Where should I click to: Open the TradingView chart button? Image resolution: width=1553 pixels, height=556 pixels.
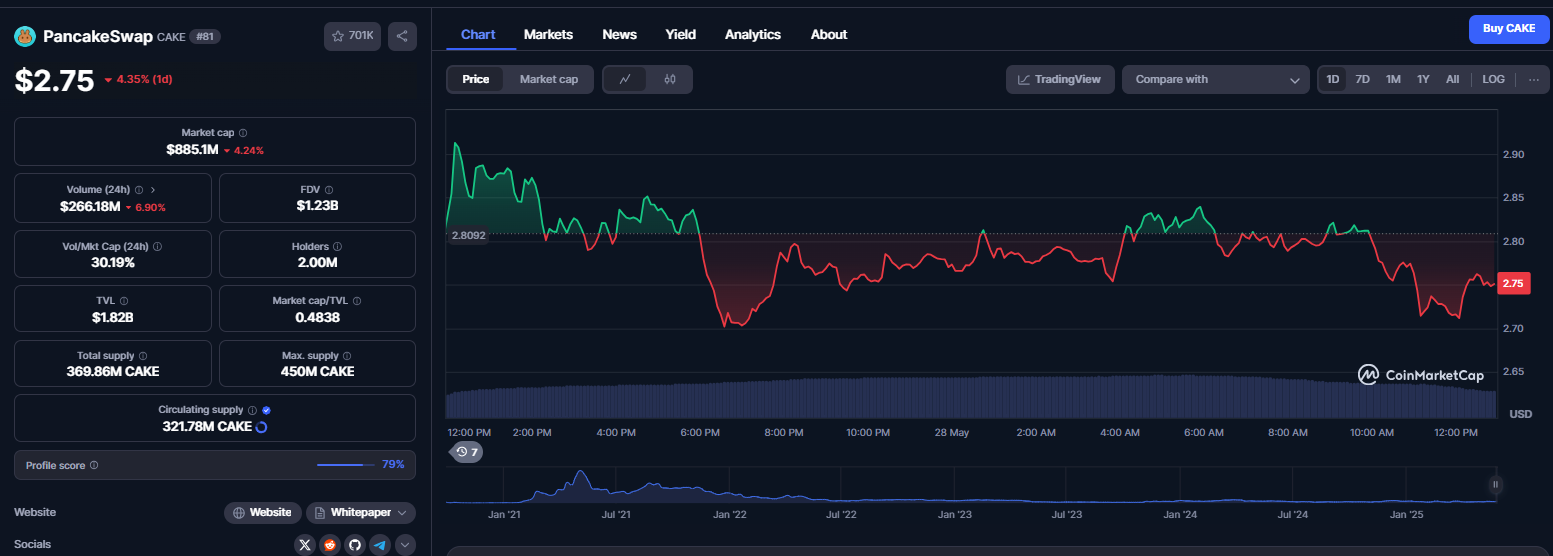coord(1060,79)
